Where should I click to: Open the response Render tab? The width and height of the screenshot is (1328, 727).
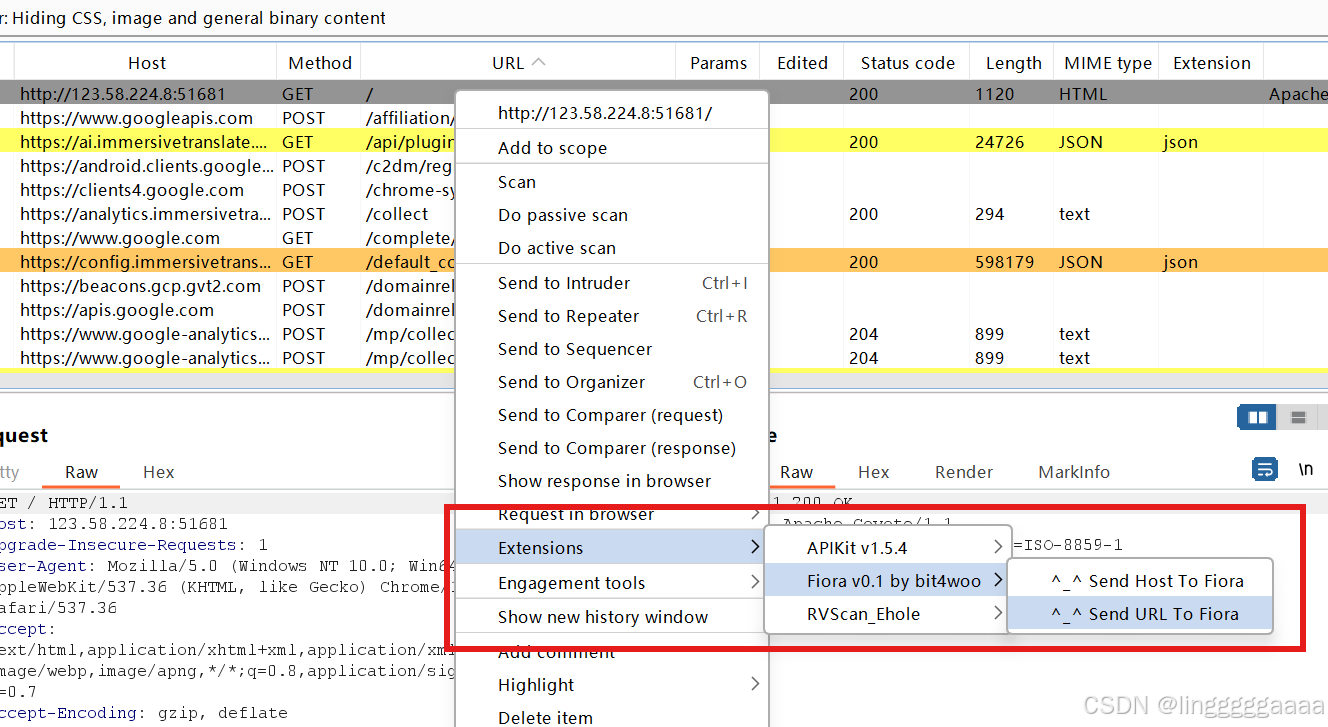(964, 472)
